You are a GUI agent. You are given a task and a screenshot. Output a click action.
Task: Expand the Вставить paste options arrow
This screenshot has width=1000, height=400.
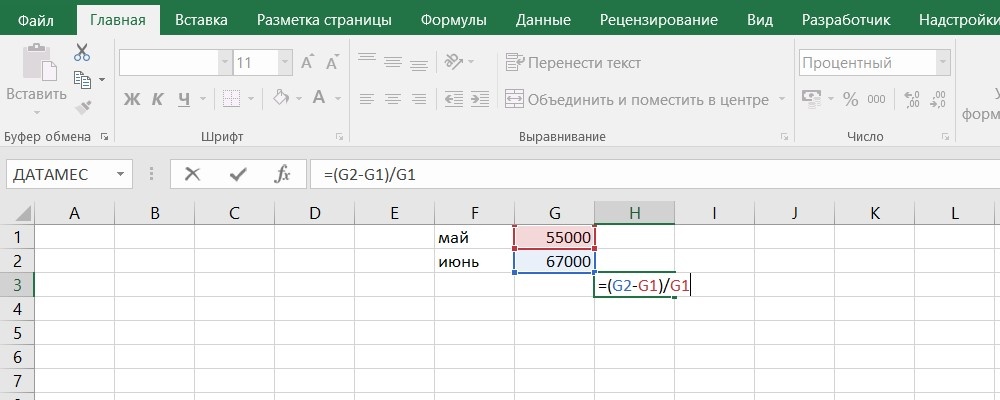point(36,113)
